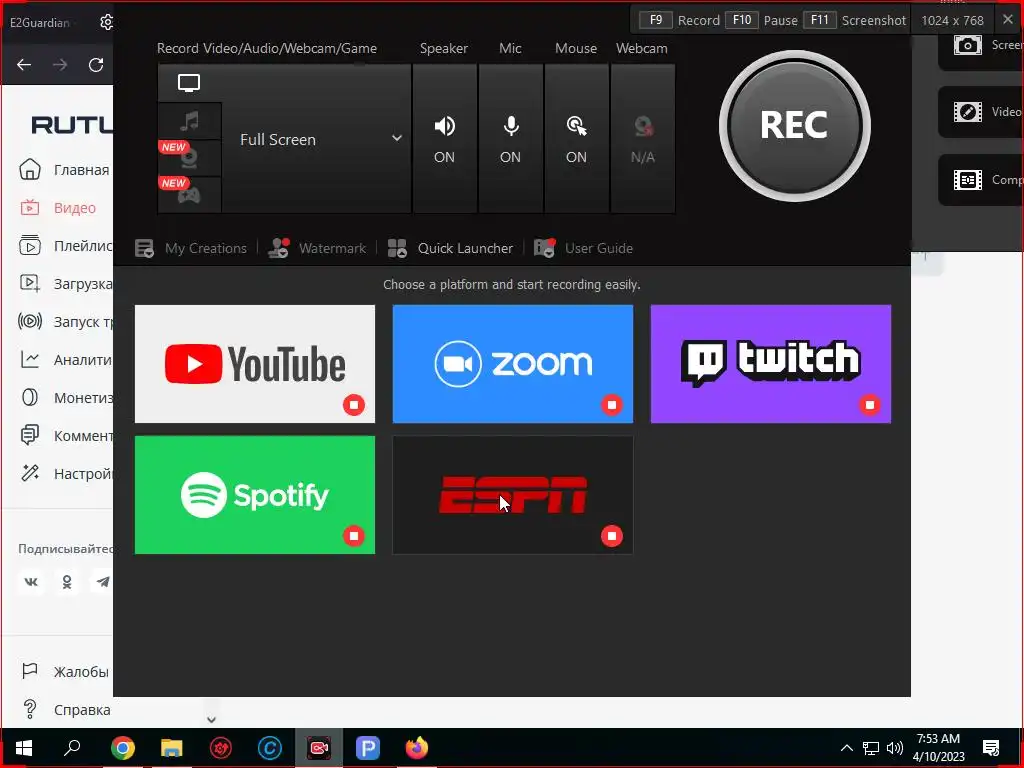Expand the chevron at the Rutube sidebar bottom
Viewport: 1024px width, 768px height.
click(x=211, y=719)
